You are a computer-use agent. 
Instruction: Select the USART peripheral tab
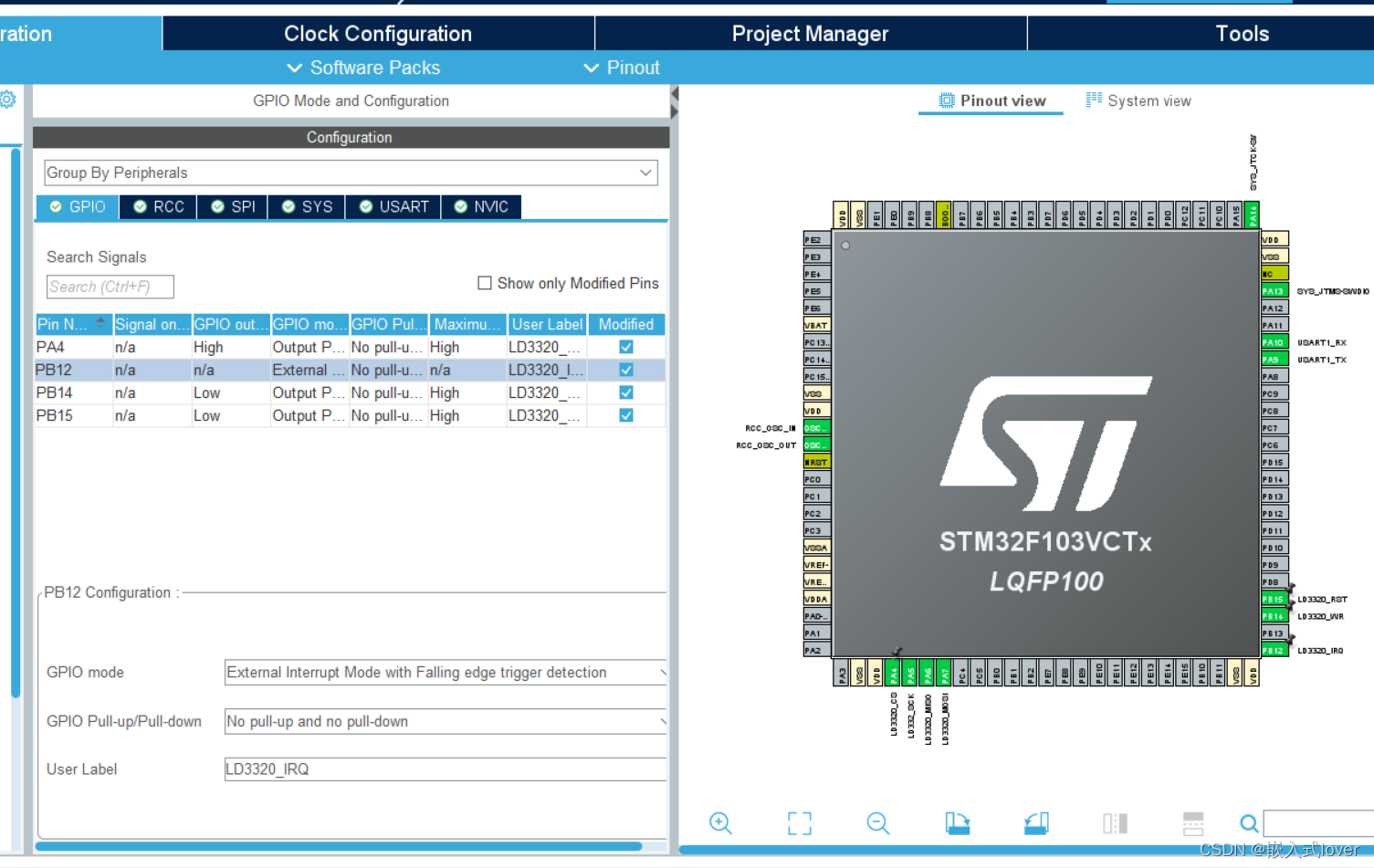[393, 207]
